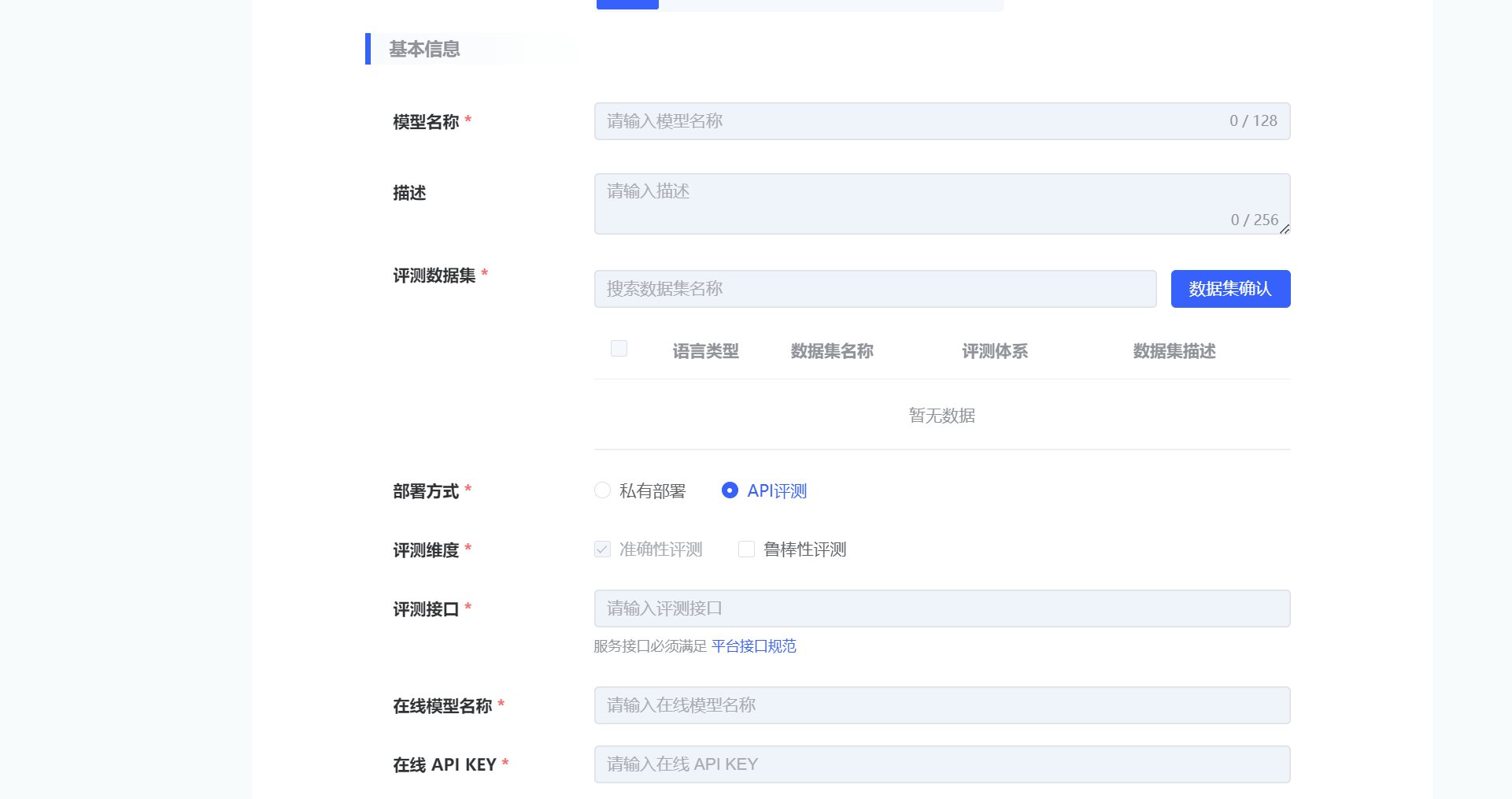Click the 数据集描述 column header
1512x799 pixels.
pos(1174,351)
